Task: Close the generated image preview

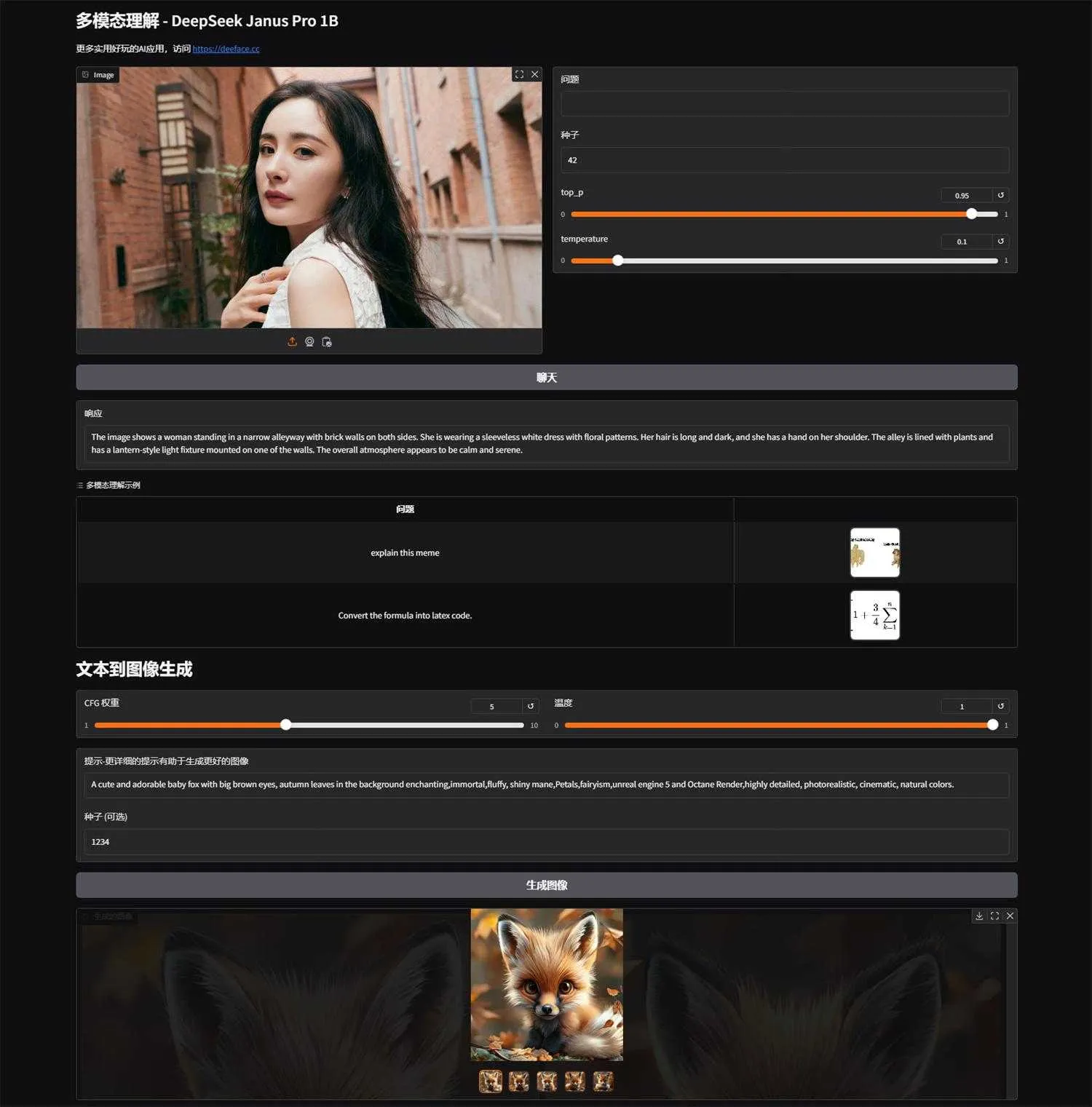Action: (1010, 916)
